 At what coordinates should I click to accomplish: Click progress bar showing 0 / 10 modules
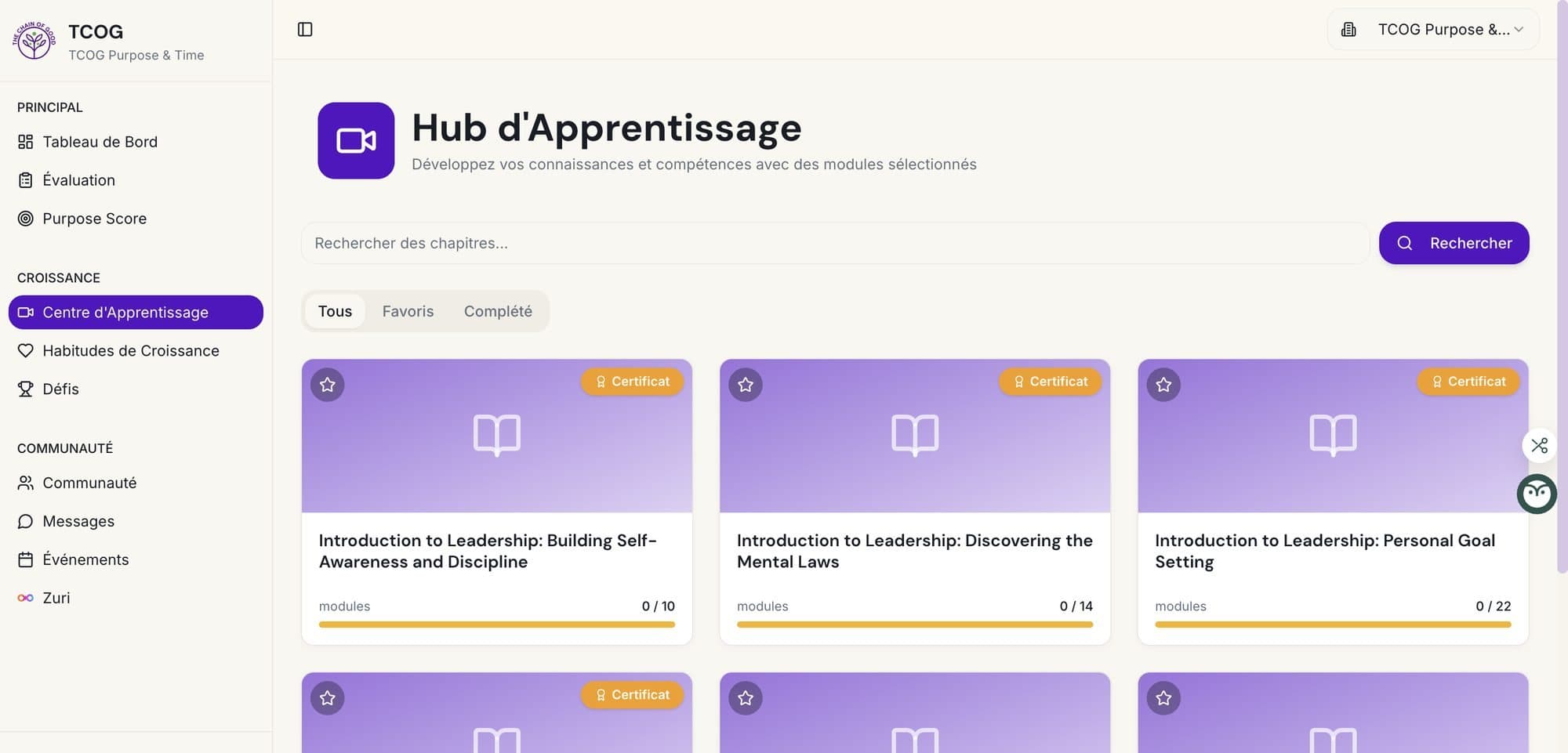[x=497, y=624]
